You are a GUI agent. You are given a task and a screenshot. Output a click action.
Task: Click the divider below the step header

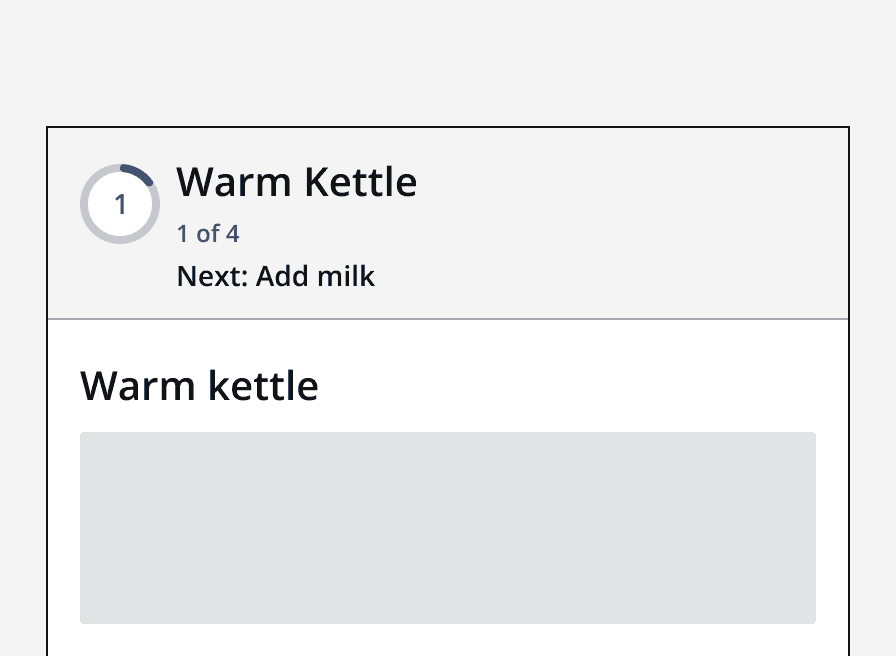click(448, 319)
